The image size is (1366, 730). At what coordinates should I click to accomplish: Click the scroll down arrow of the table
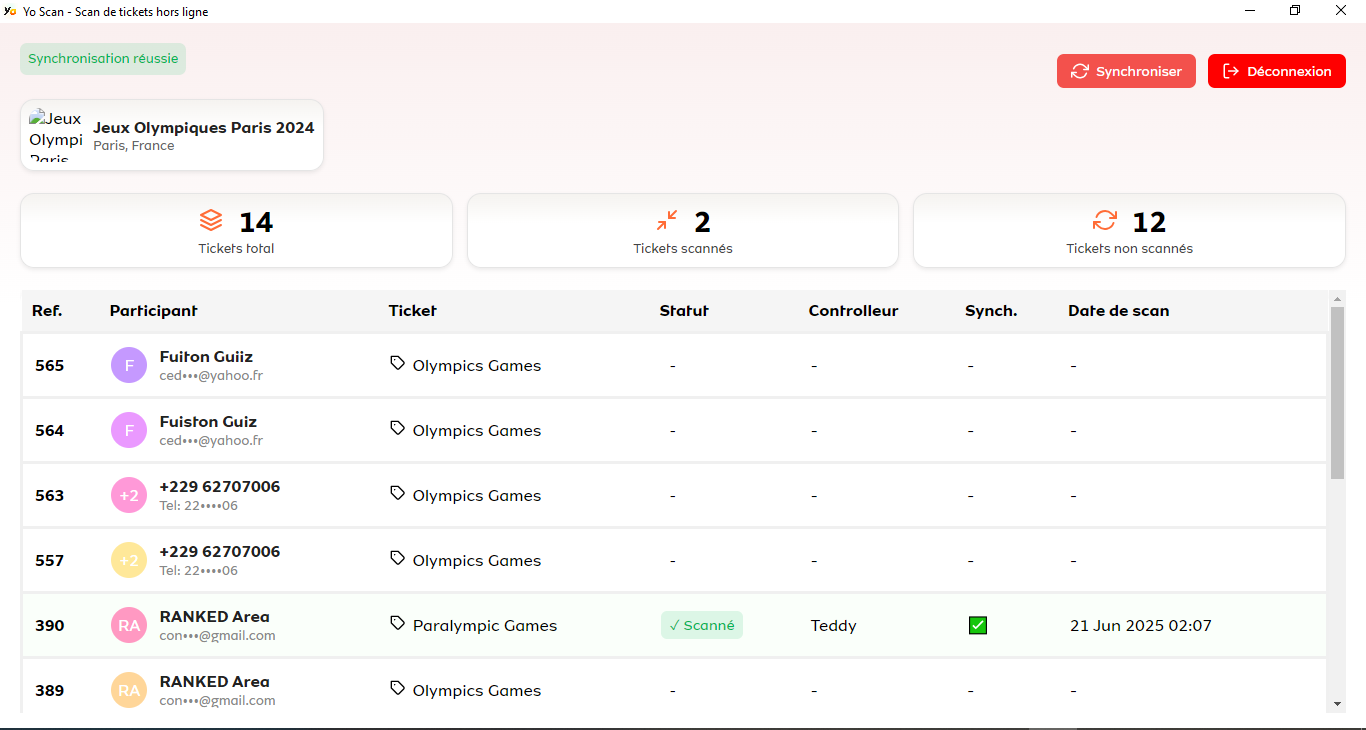(1337, 704)
